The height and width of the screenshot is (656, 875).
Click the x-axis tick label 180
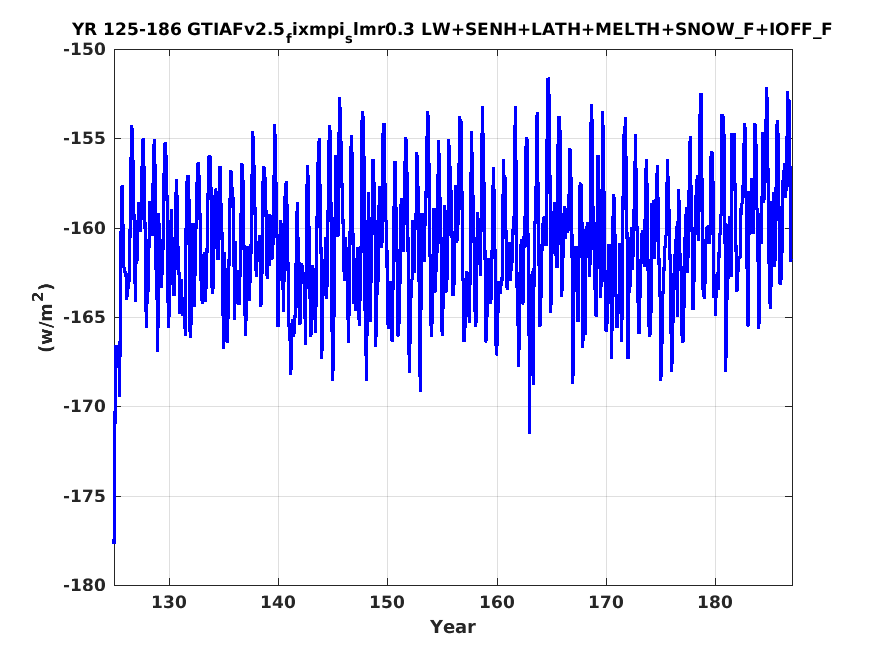click(715, 602)
